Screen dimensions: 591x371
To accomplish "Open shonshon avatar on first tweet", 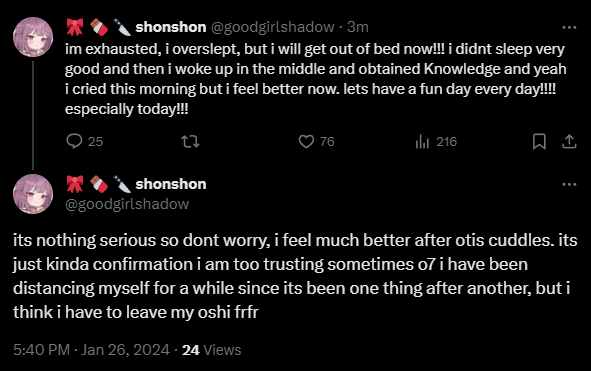I will (x=33, y=37).
